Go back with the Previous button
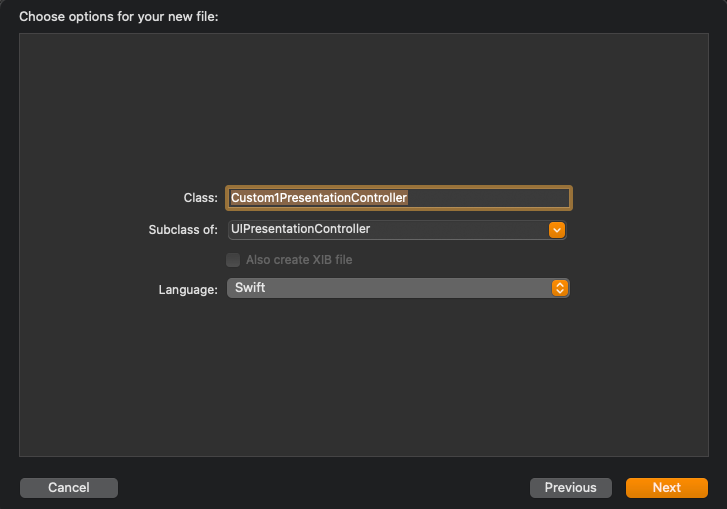This screenshot has height=509, width=727. 571,488
